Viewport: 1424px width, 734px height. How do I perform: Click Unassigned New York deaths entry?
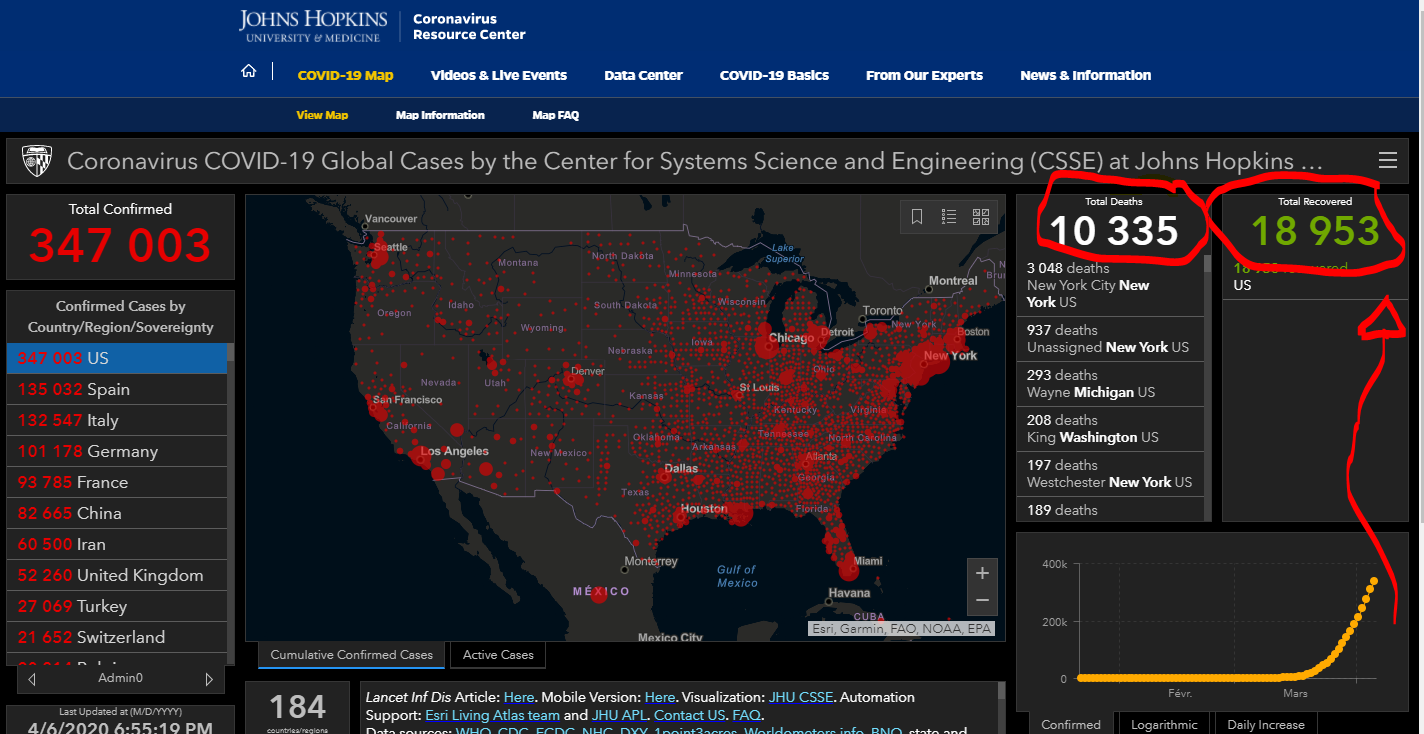tap(1110, 339)
